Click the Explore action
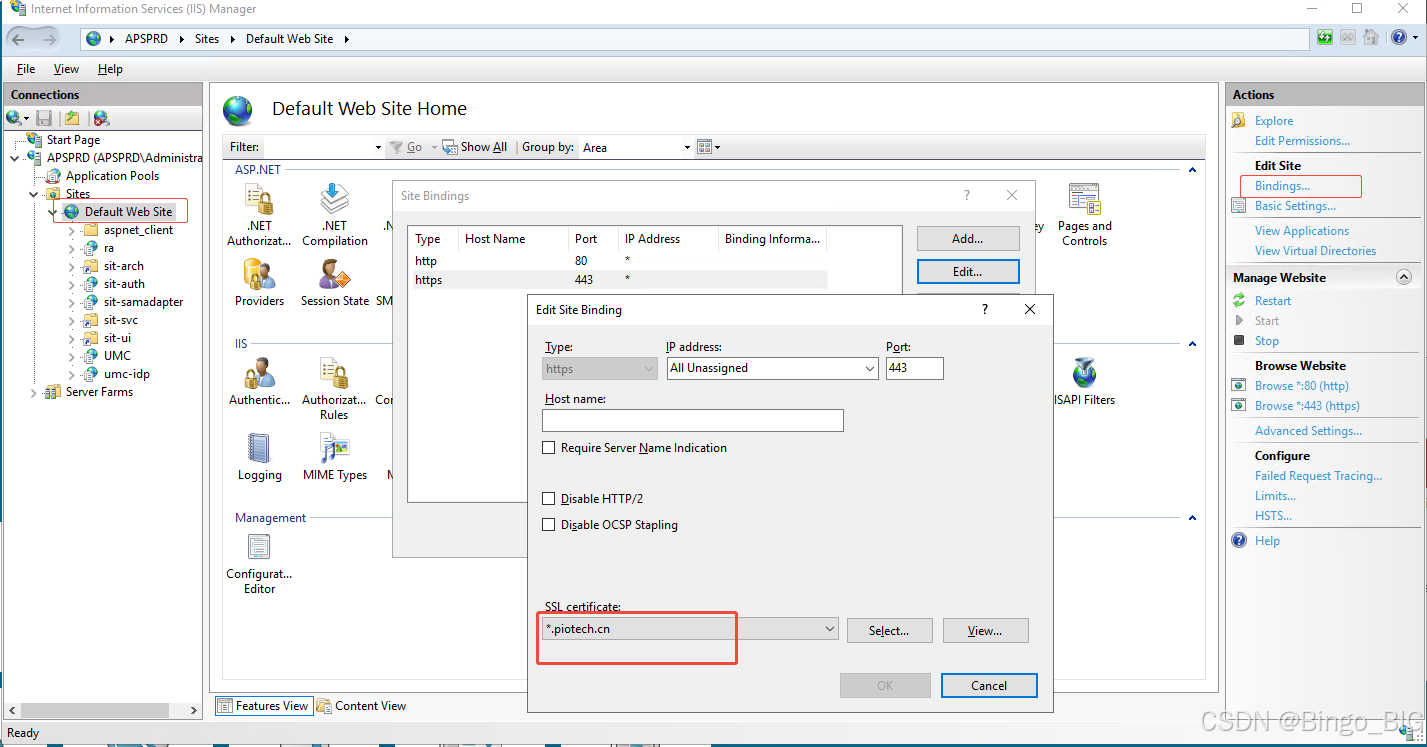1427x747 pixels. [1274, 121]
